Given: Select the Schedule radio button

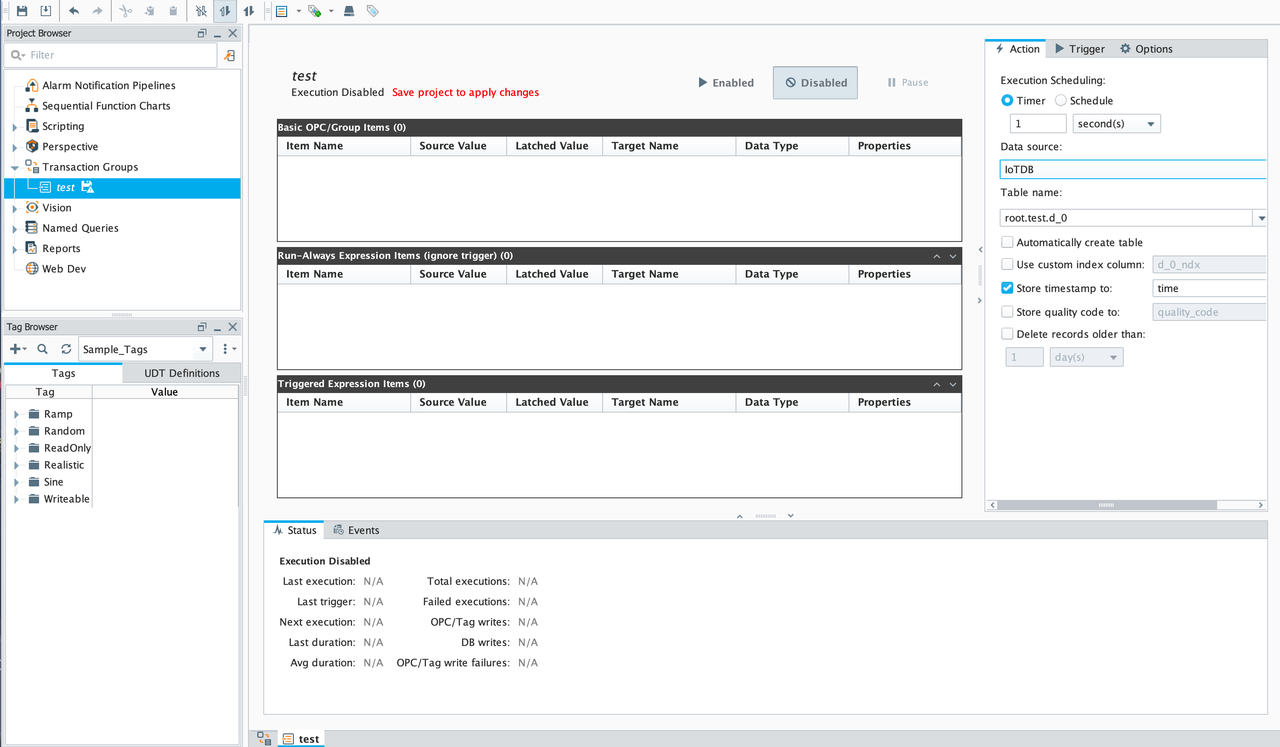Looking at the screenshot, I should pos(1061,101).
